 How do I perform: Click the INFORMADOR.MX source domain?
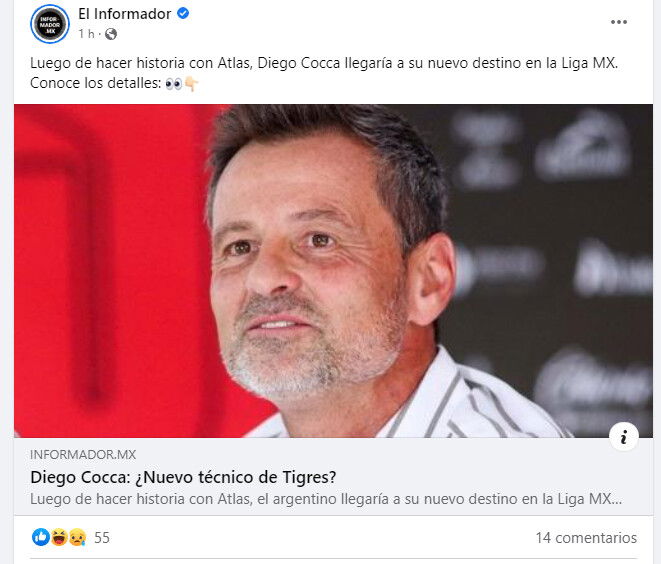[83, 454]
